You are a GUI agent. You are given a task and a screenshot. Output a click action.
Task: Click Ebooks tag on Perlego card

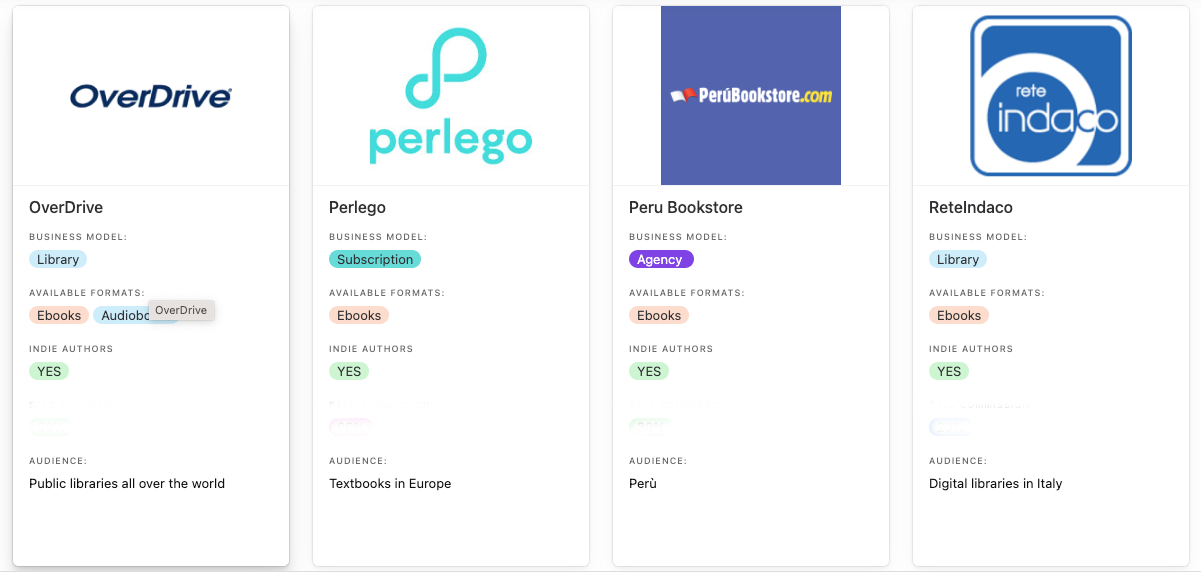(x=359, y=315)
